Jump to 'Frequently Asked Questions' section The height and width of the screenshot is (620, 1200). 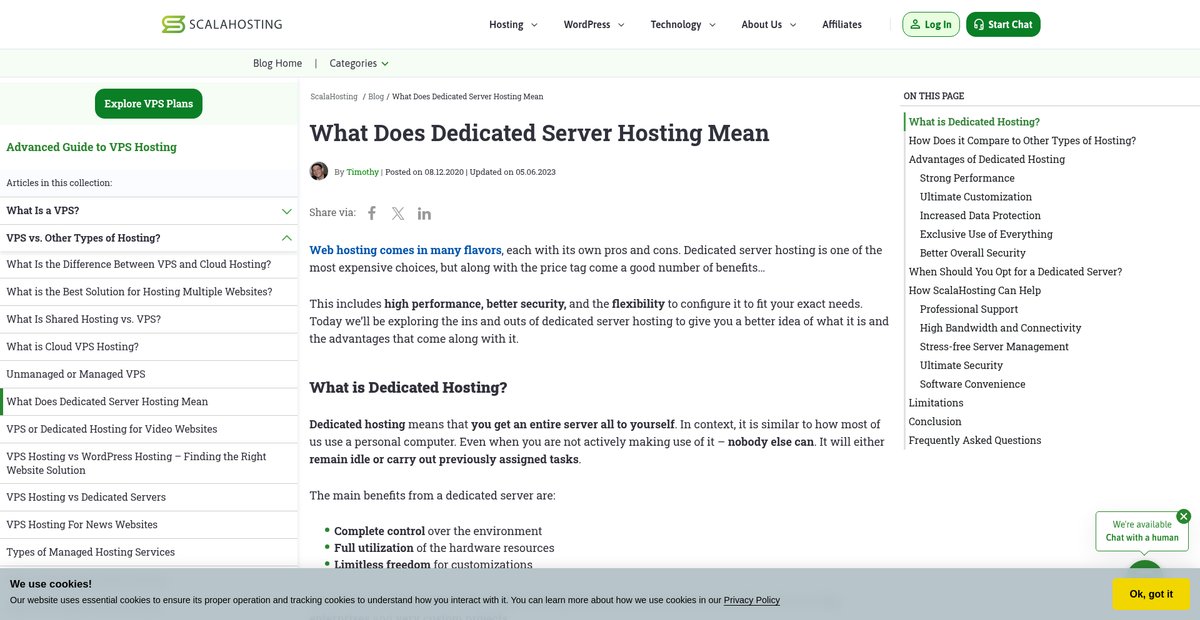[975, 440]
